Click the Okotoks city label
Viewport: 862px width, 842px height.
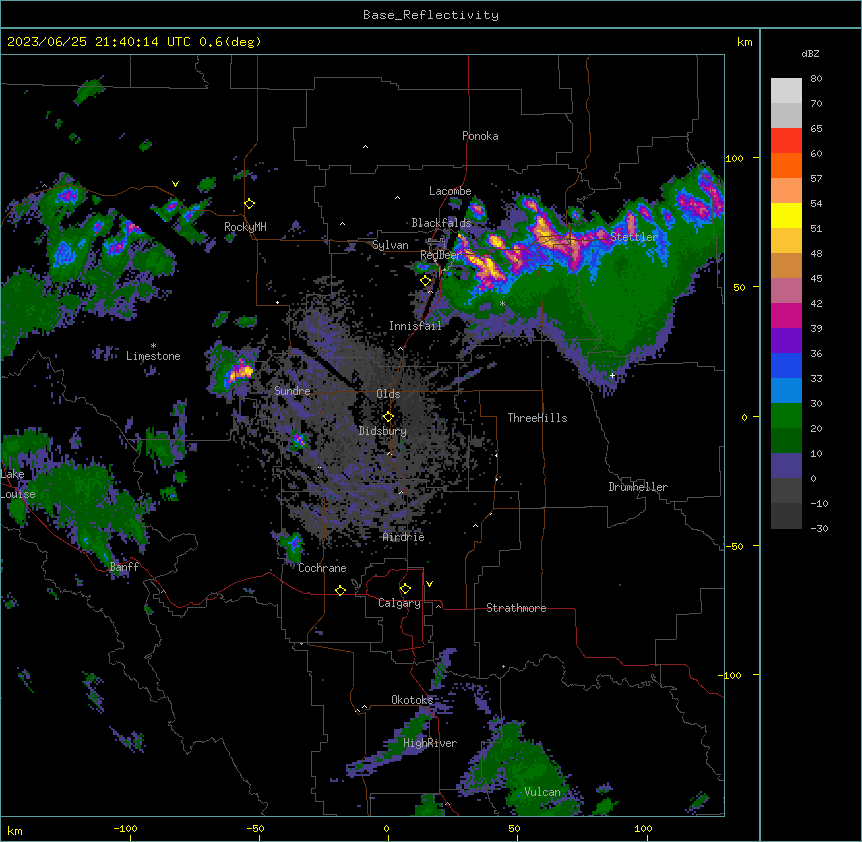coord(412,700)
